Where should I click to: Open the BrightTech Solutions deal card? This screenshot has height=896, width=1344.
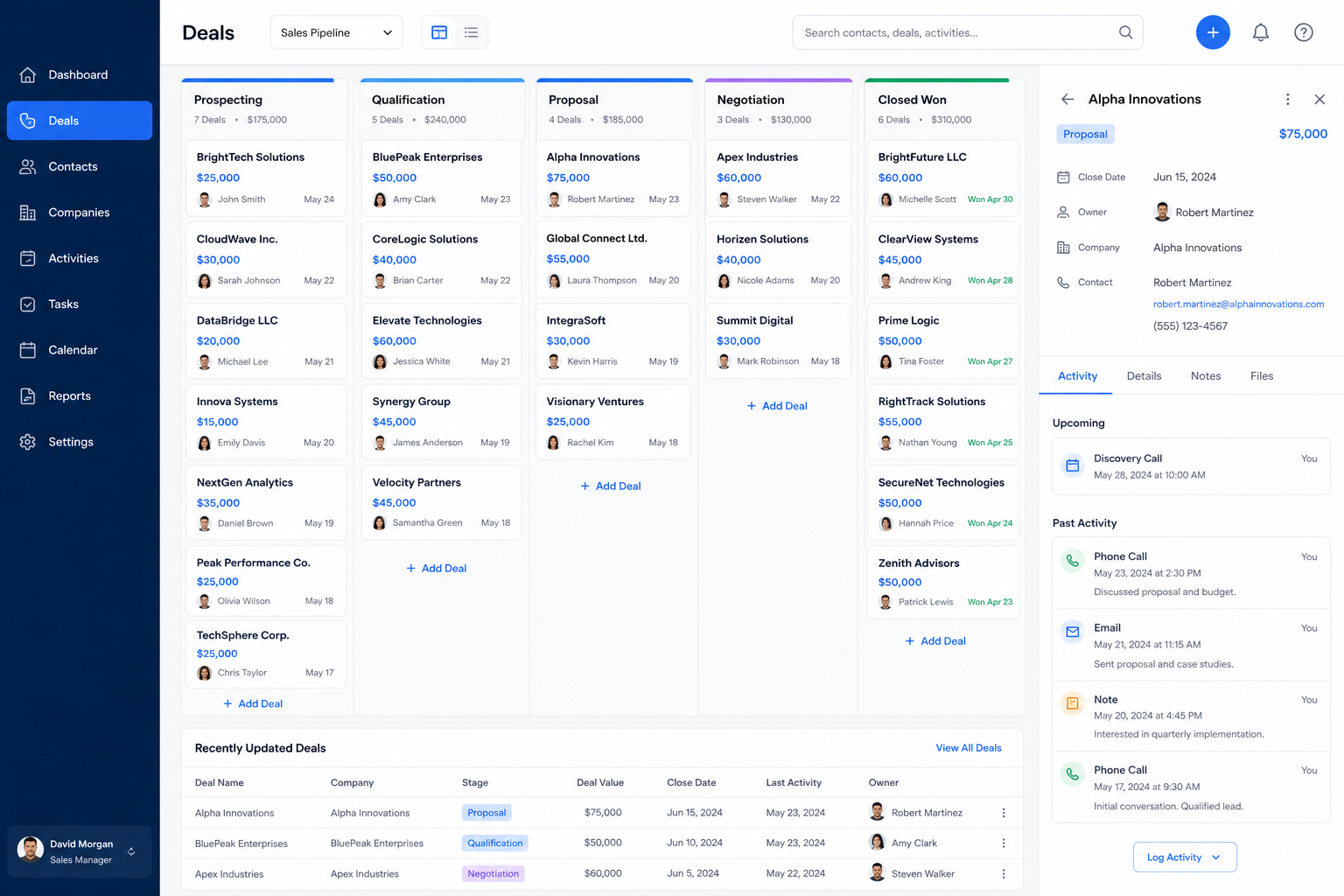tap(266, 178)
